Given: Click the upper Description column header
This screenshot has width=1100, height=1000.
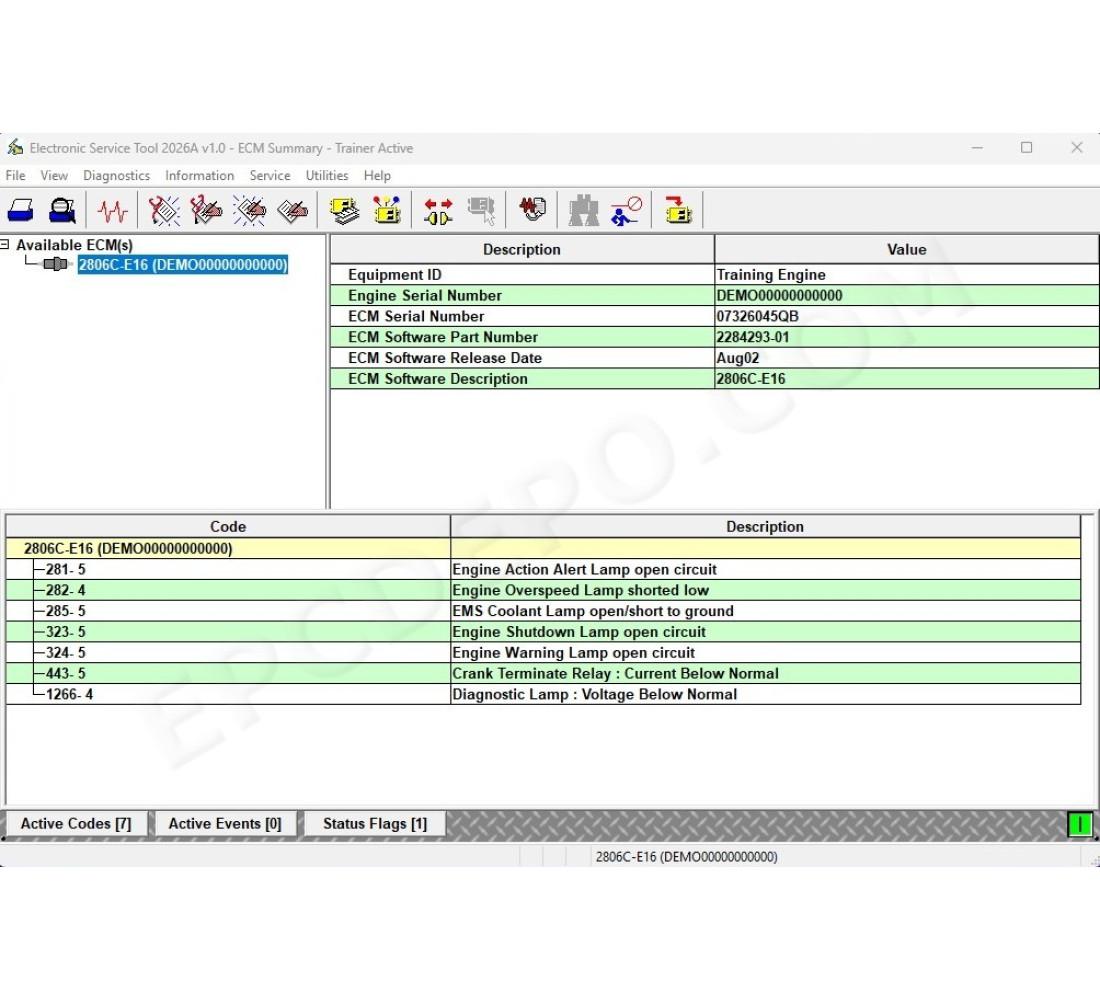Looking at the screenshot, I should [x=522, y=249].
